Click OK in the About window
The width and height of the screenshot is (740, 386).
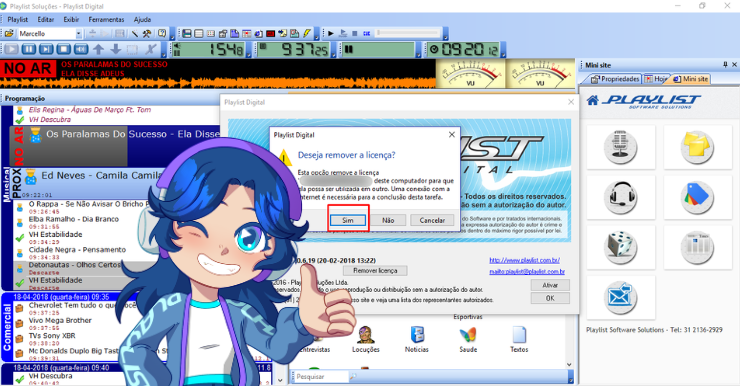point(550,298)
